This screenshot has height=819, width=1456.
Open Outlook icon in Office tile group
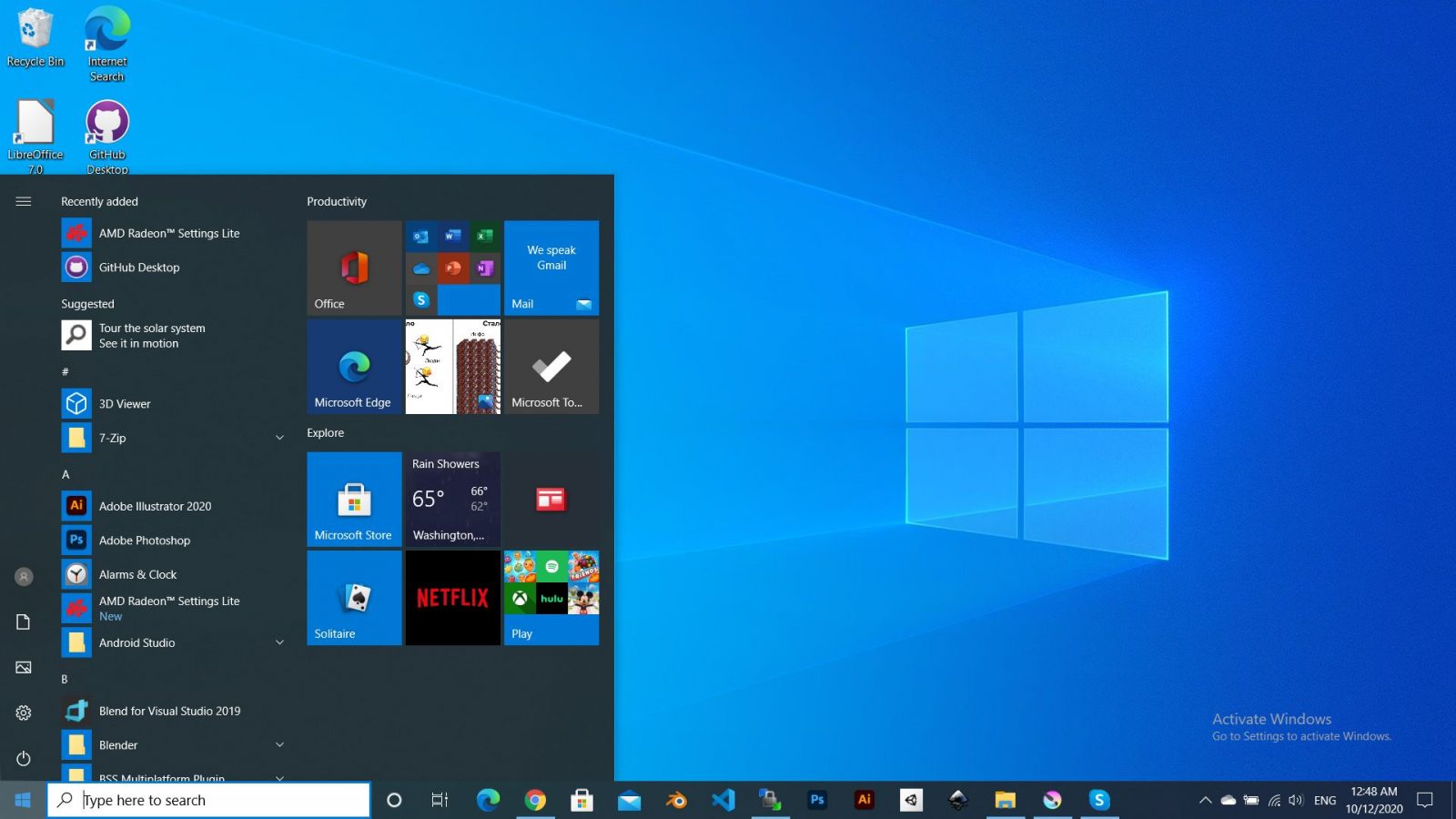(x=421, y=237)
